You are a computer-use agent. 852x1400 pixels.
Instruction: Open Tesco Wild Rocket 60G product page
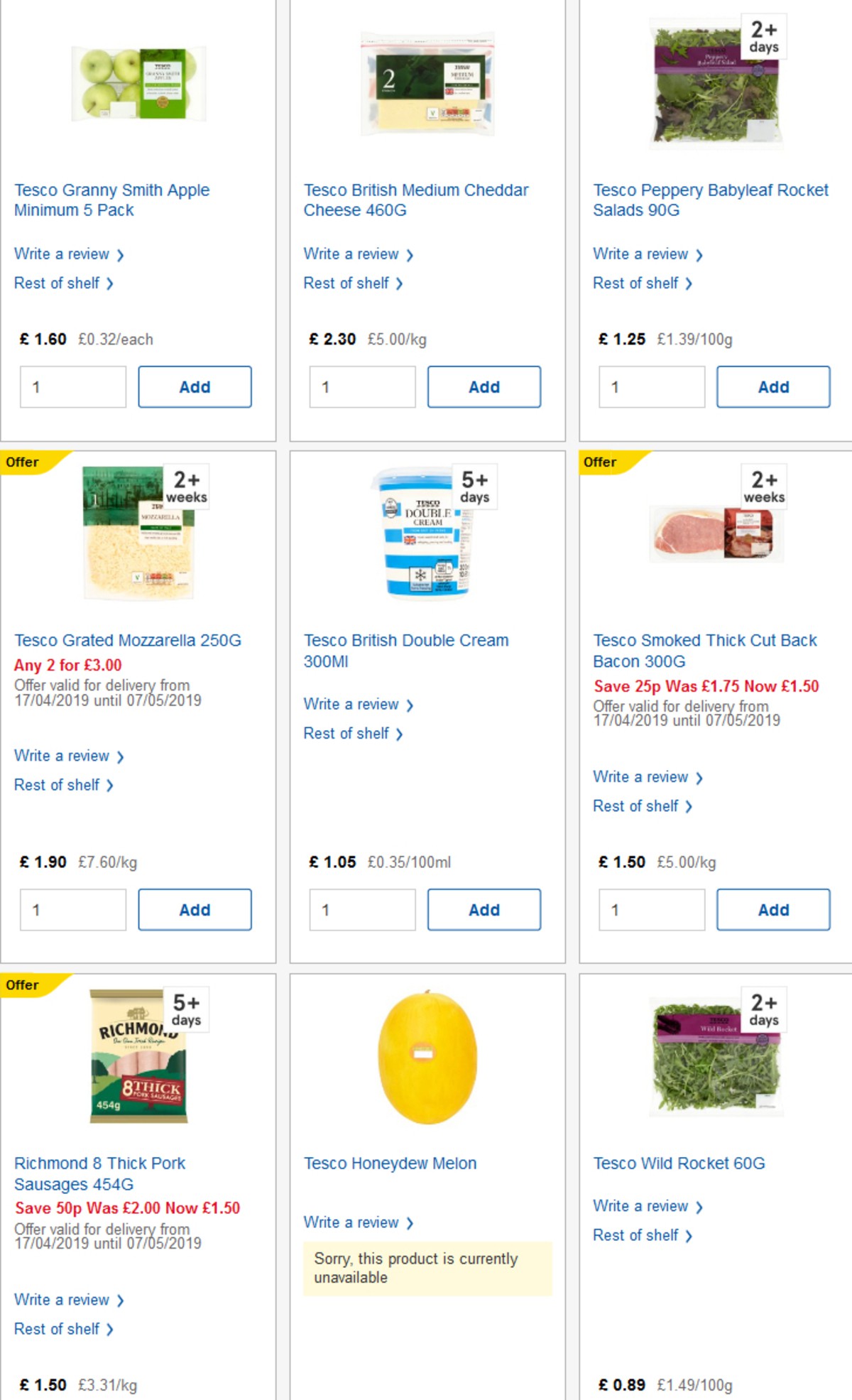pos(679,1163)
